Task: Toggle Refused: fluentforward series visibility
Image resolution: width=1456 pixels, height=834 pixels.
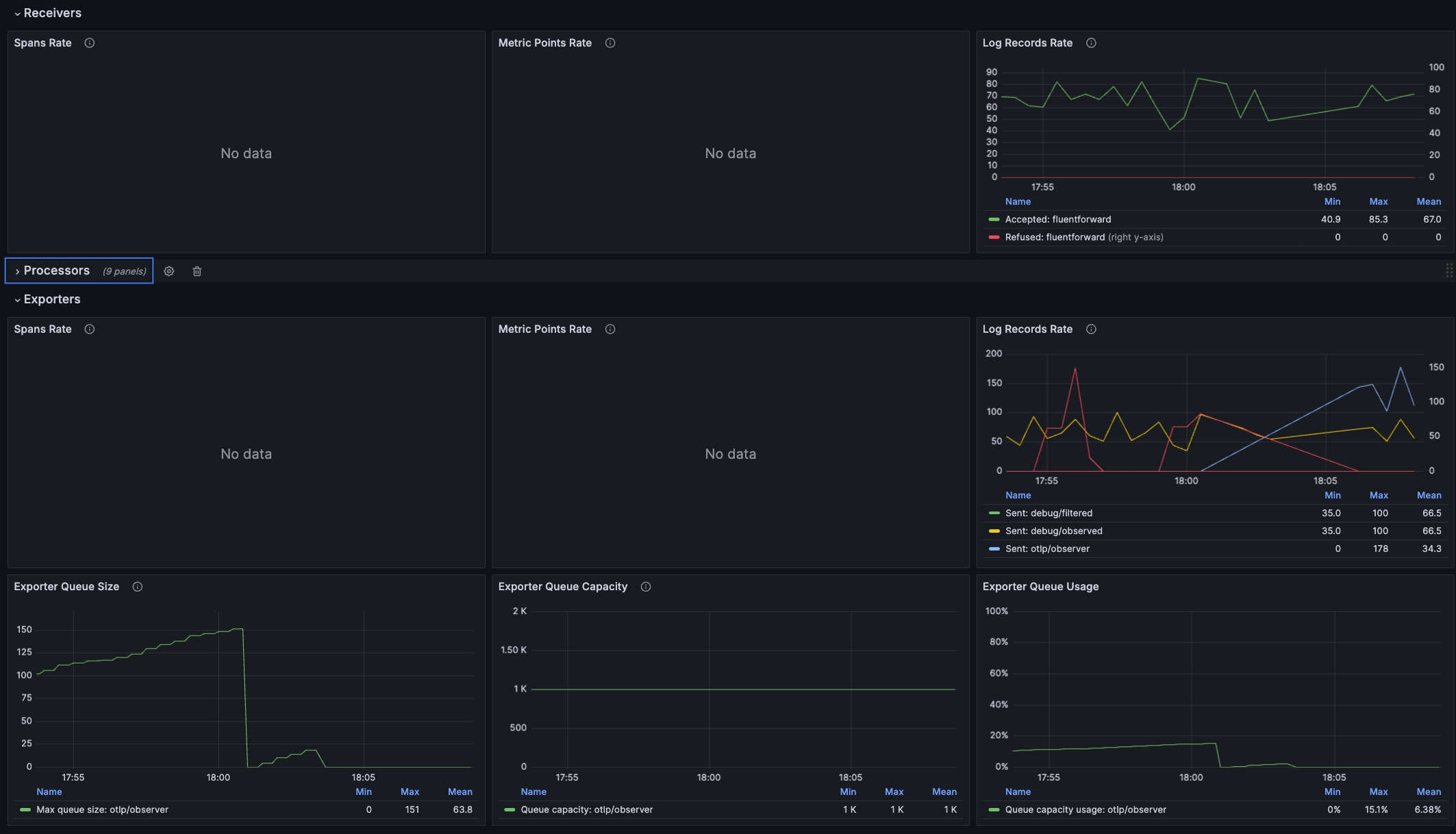Action: point(1054,238)
